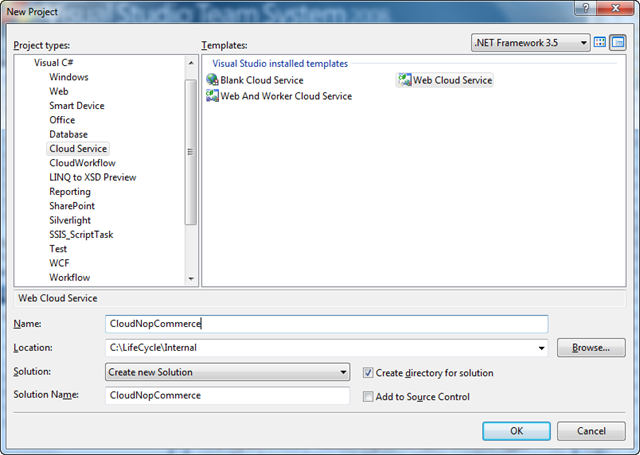Select Web project type

point(59,91)
